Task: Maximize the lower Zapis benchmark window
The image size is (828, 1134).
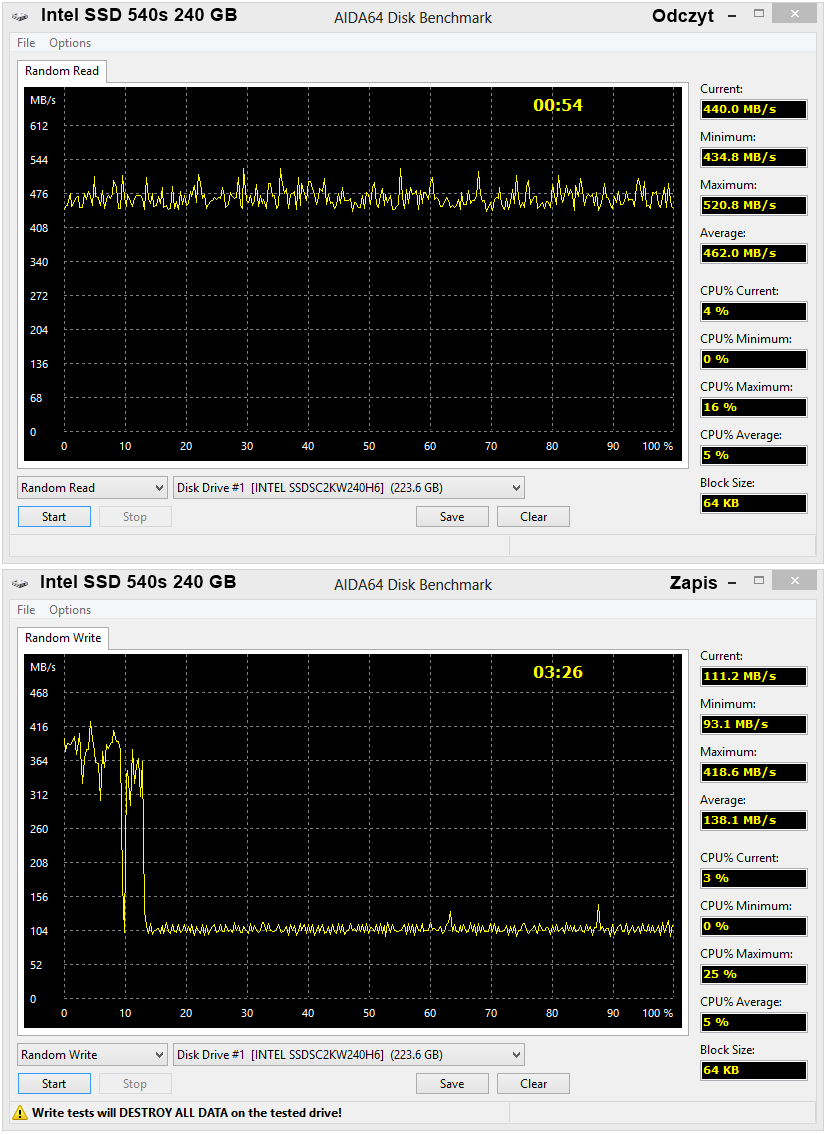Action: coord(759,580)
